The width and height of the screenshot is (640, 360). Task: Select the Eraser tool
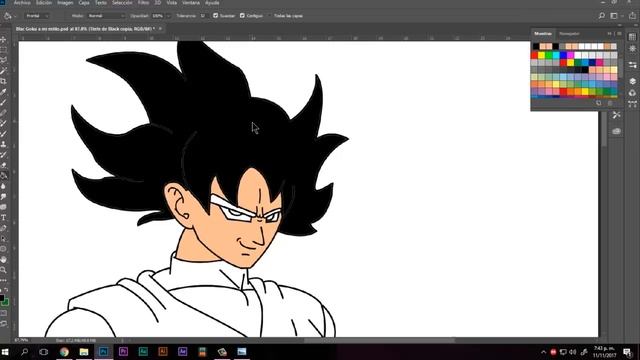[x=4, y=165]
